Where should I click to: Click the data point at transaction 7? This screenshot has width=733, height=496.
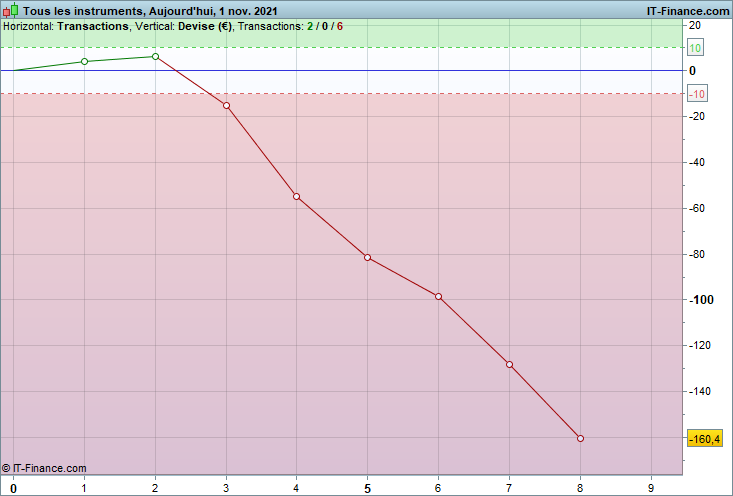(x=510, y=365)
